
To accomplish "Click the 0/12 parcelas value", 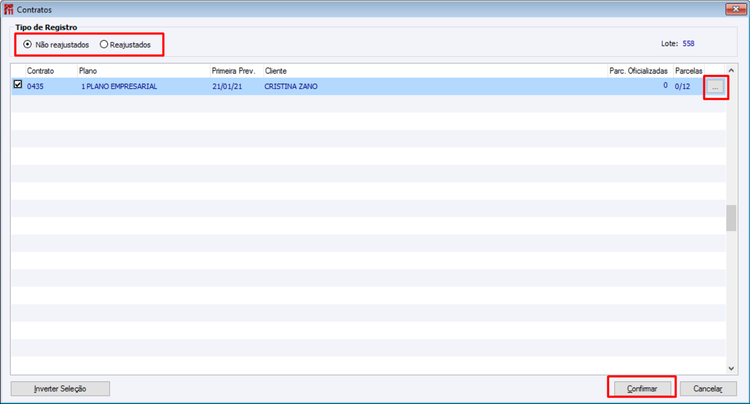I will pyautogui.click(x=683, y=87).
